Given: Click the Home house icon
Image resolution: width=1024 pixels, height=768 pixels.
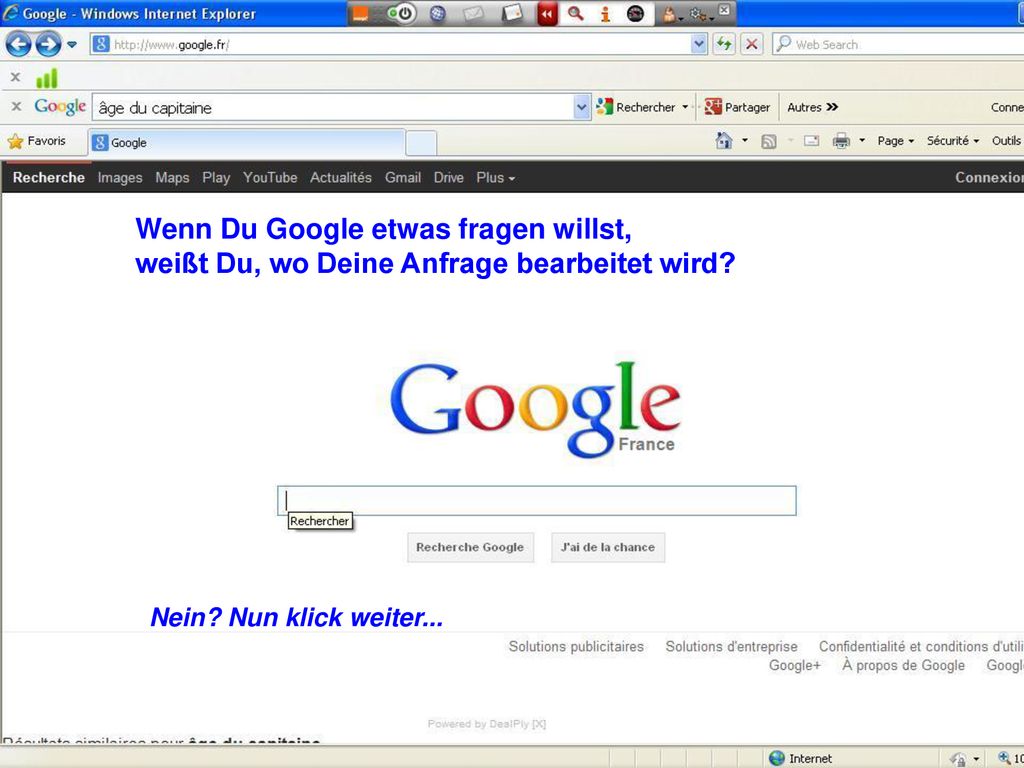Looking at the screenshot, I should coord(724,140).
